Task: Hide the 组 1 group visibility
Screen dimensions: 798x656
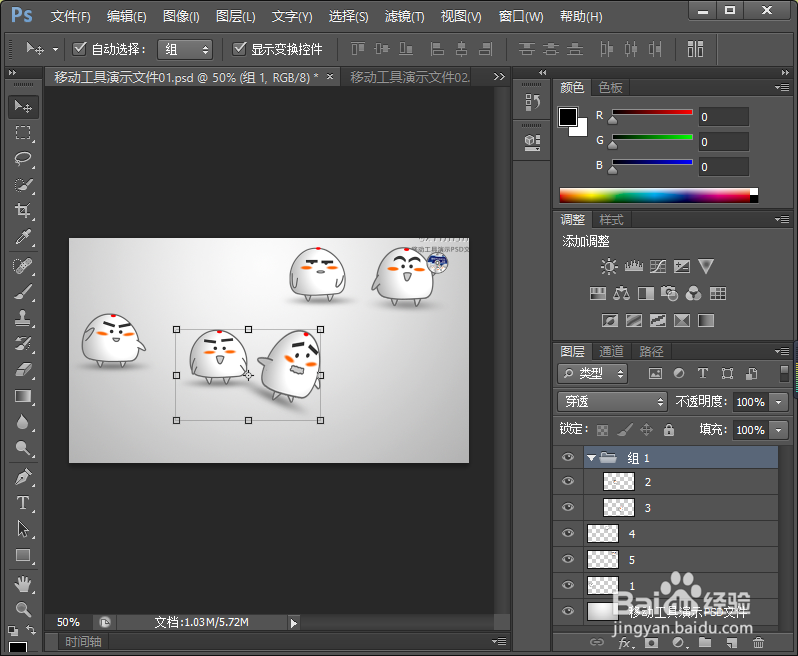Action: pos(568,457)
